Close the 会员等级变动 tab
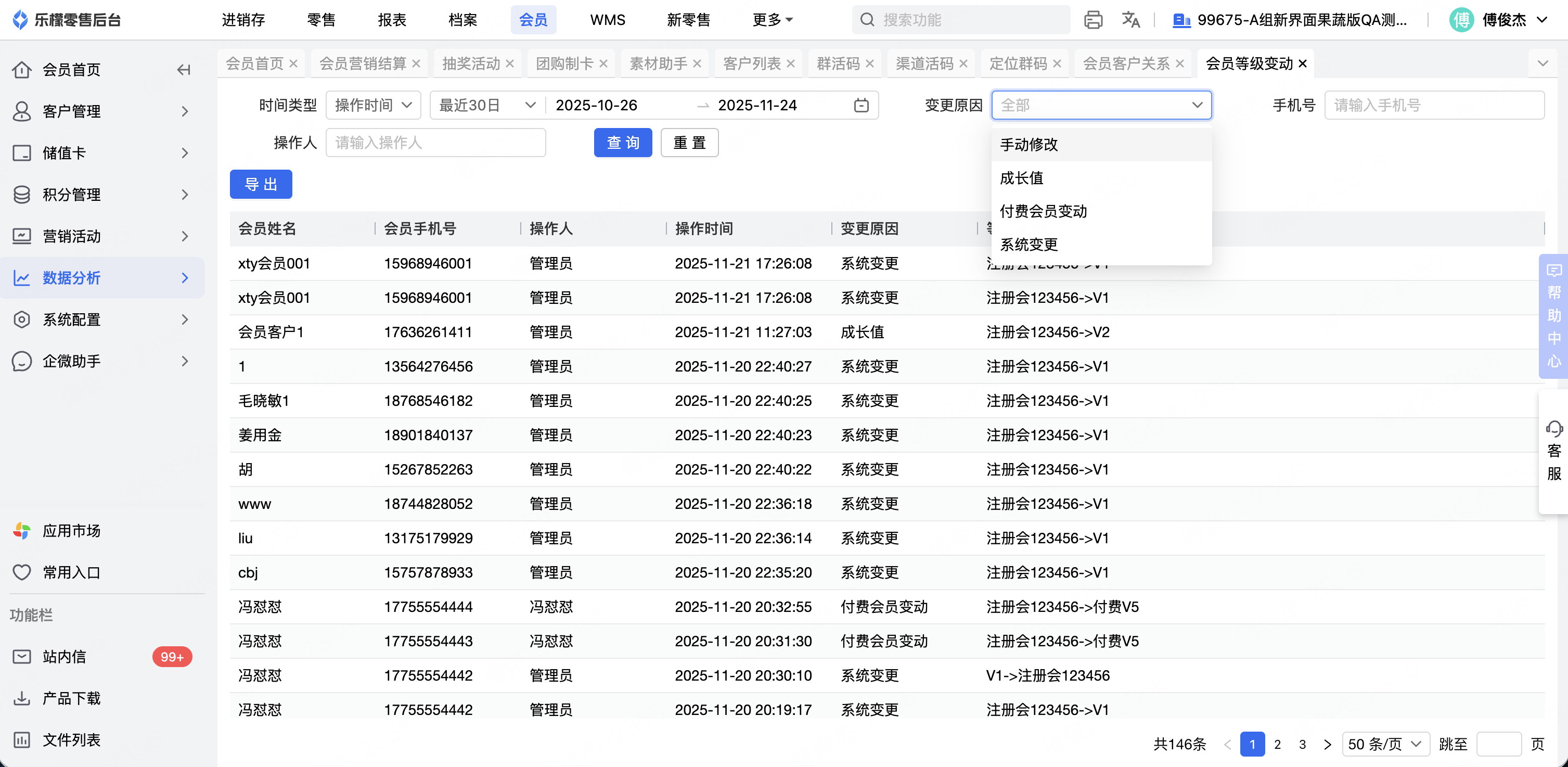This screenshot has width=1568, height=767. (1303, 64)
